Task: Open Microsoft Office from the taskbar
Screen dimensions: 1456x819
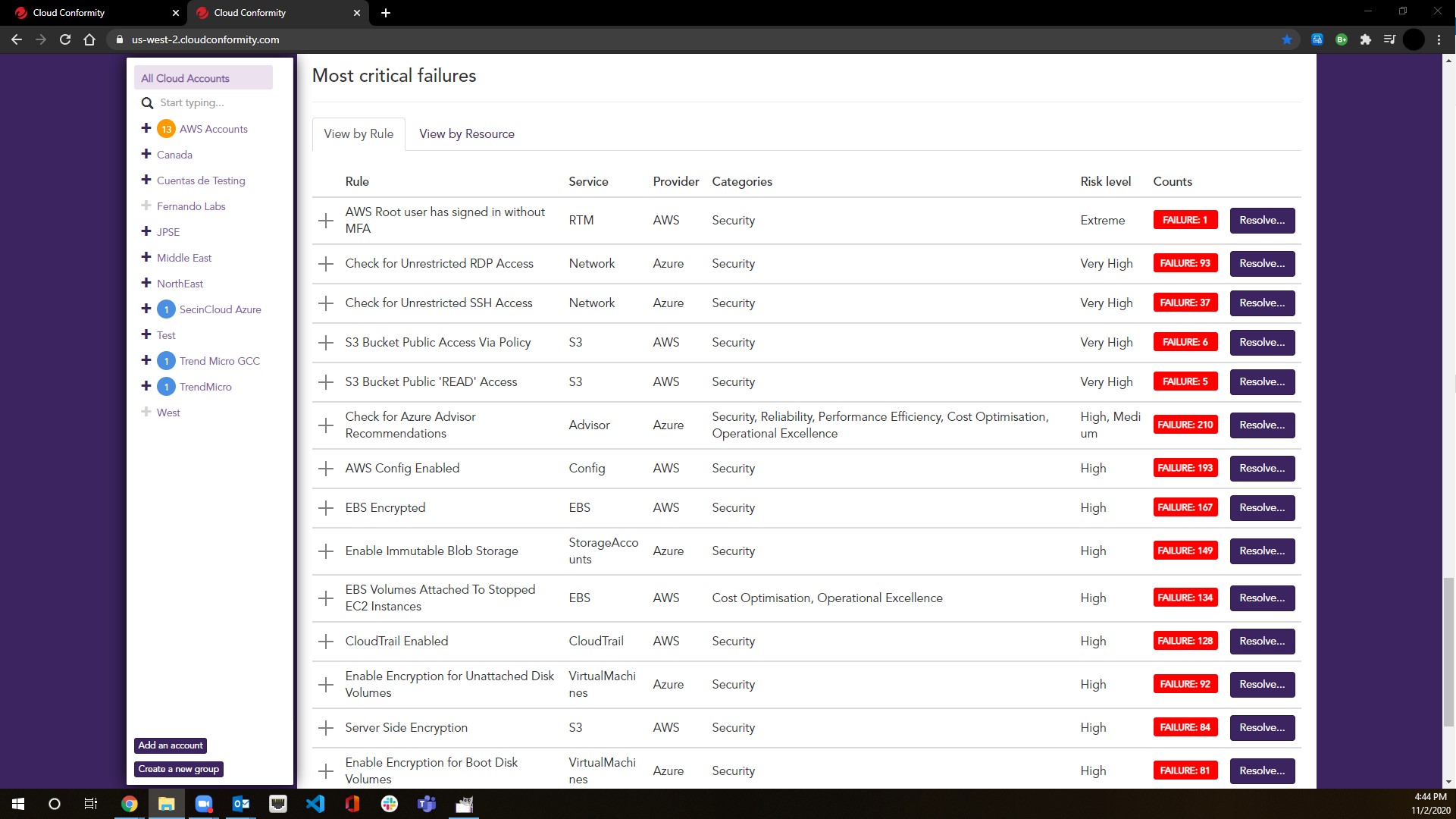Action: 352,804
